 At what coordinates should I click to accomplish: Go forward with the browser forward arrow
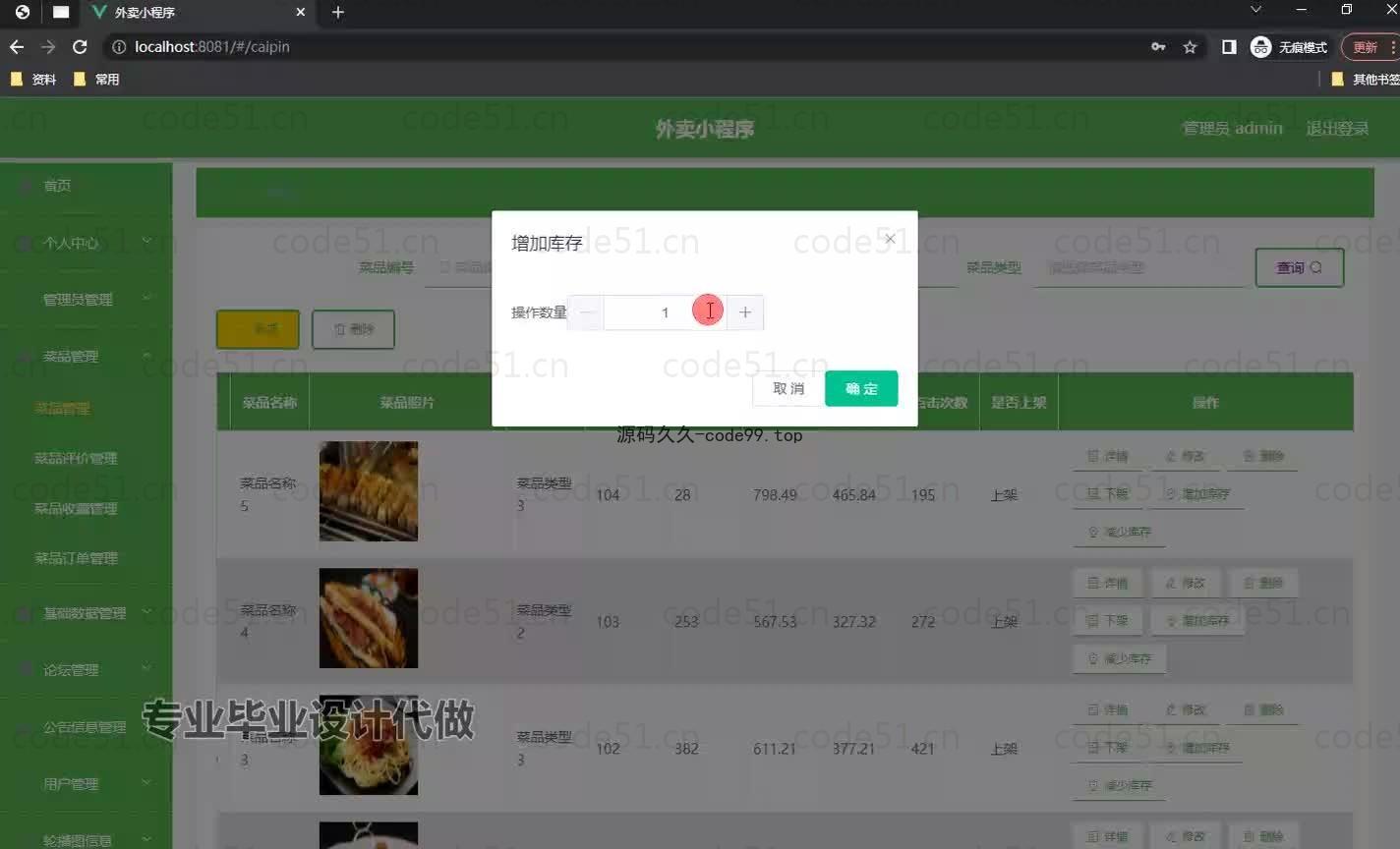tap(48, 46)
